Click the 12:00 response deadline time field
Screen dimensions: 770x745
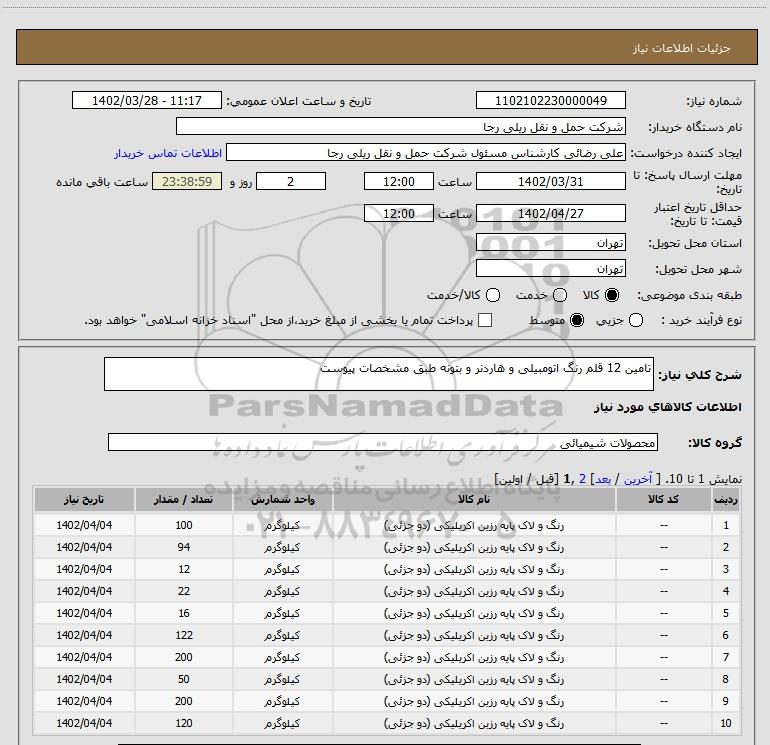tap(399, 181)
